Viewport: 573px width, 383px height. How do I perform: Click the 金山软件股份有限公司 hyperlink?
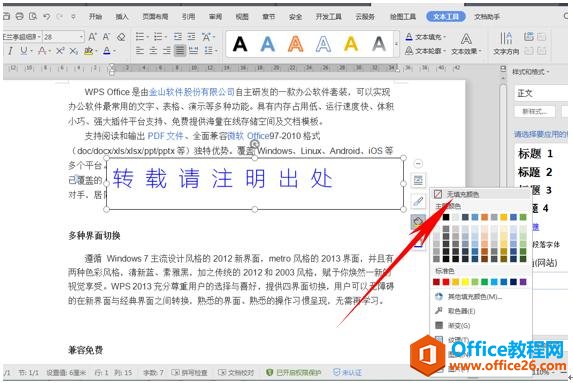click(191, 92)
